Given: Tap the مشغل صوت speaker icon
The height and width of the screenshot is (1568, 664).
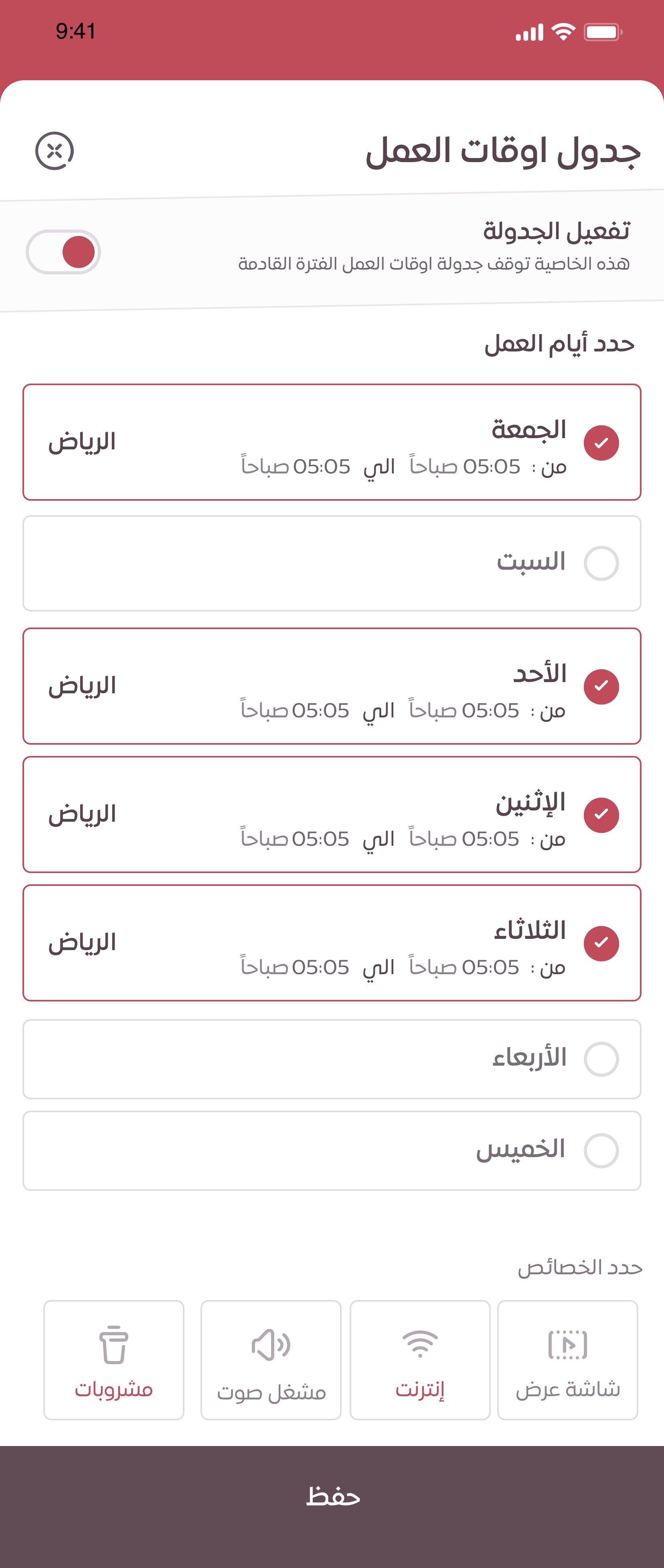Looking at the screenshot, I should [x=271, y=1345].
